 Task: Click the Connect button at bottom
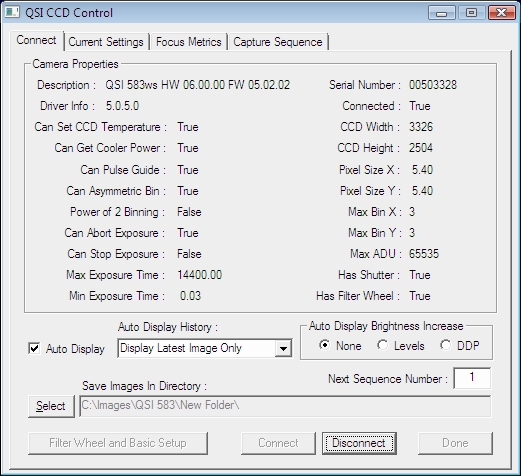[278, 443]
